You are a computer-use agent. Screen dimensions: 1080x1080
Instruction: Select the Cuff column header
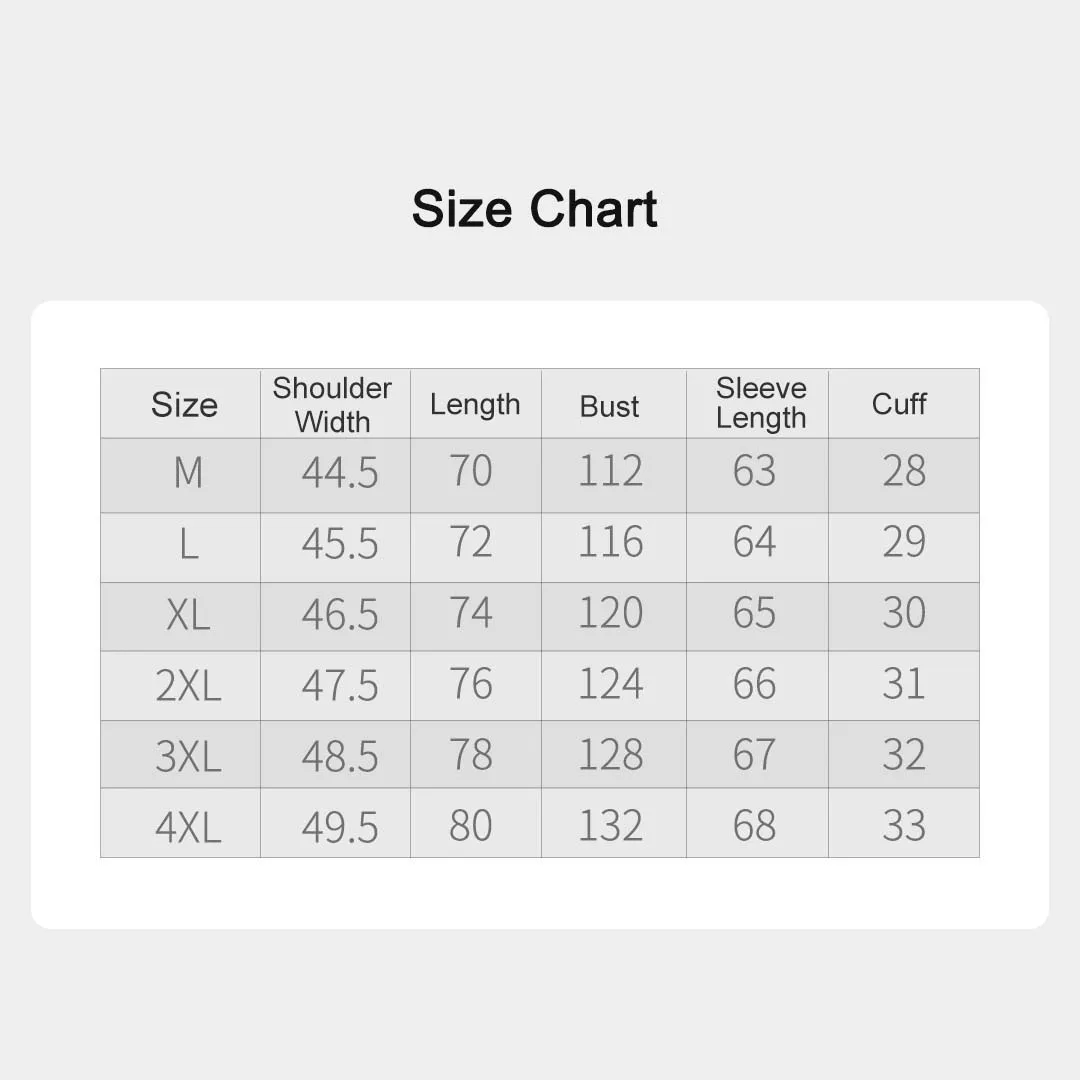point(899,404)
